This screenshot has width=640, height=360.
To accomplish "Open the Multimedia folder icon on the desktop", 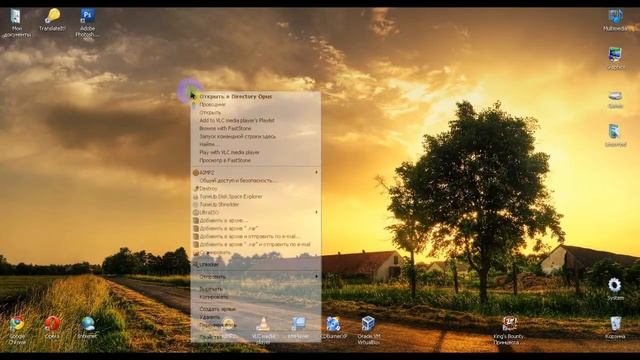I will tap(616, 20).
